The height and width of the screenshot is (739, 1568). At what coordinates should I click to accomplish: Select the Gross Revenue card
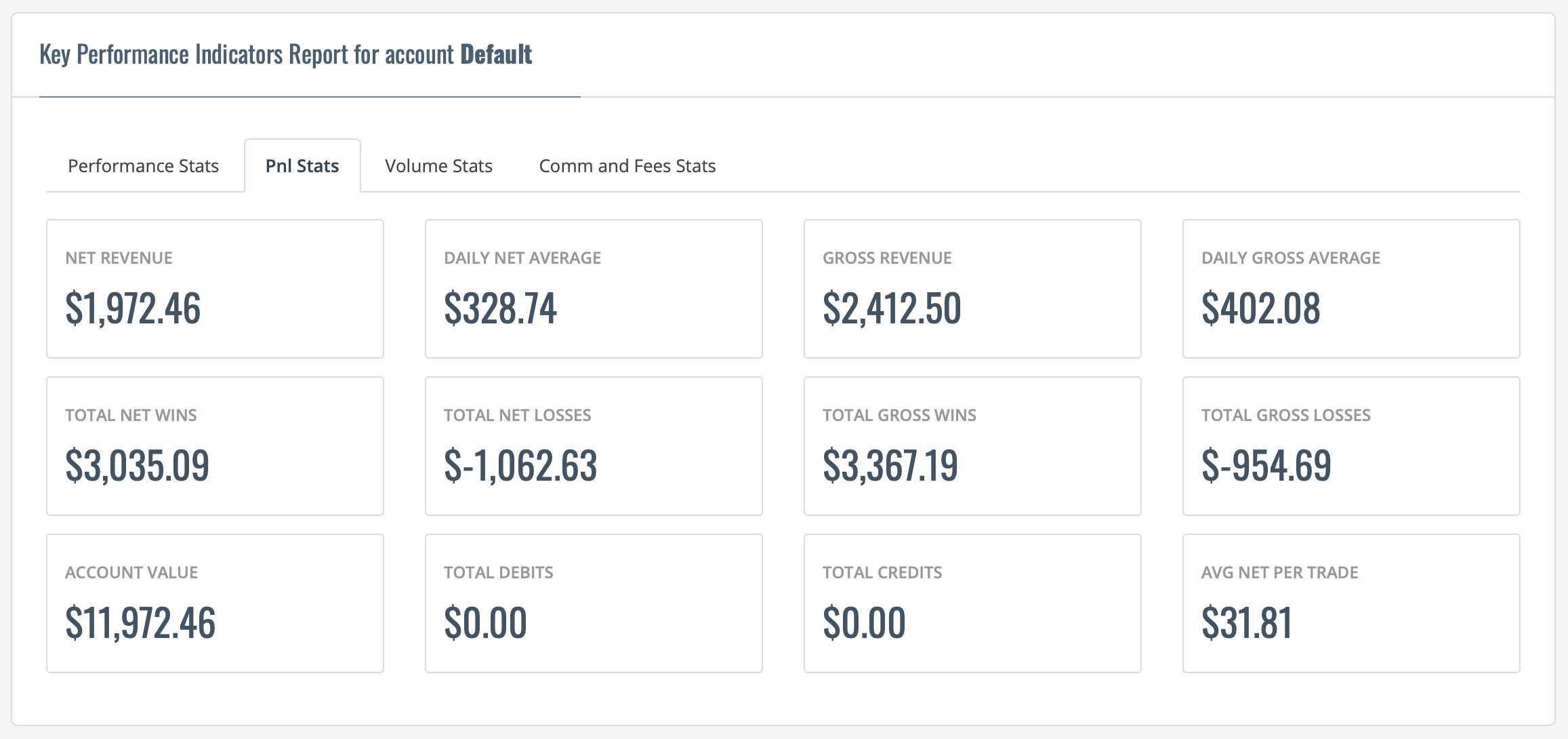[972, 289]
